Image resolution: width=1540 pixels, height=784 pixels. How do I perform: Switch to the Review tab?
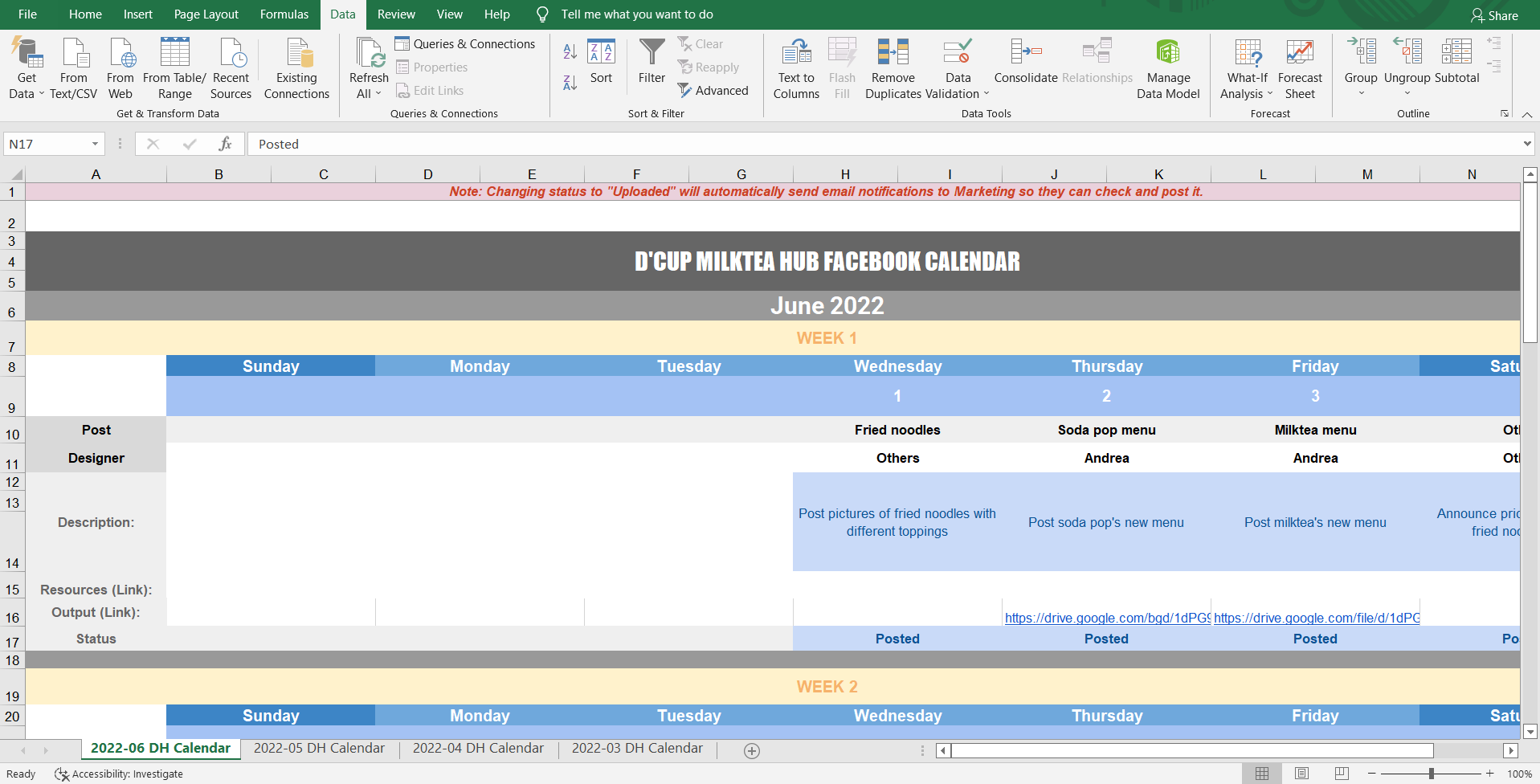396,14
